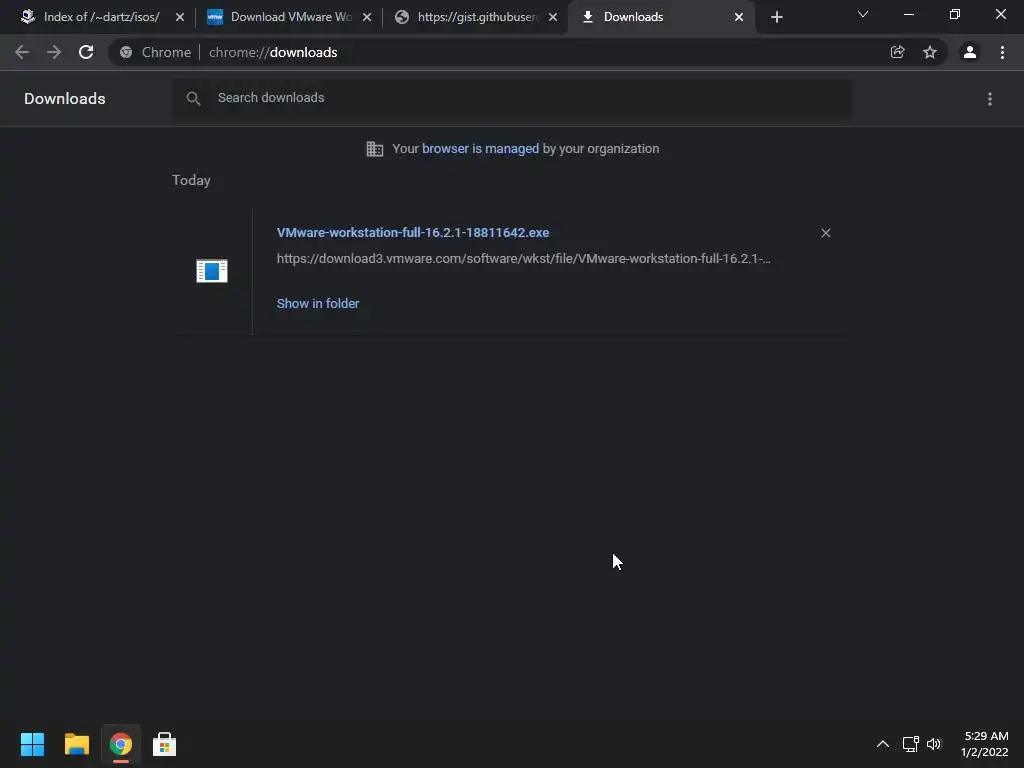The image size is (1024, 768).
Task: Open File Explorer from taskbar
Action: coord(76,744)
